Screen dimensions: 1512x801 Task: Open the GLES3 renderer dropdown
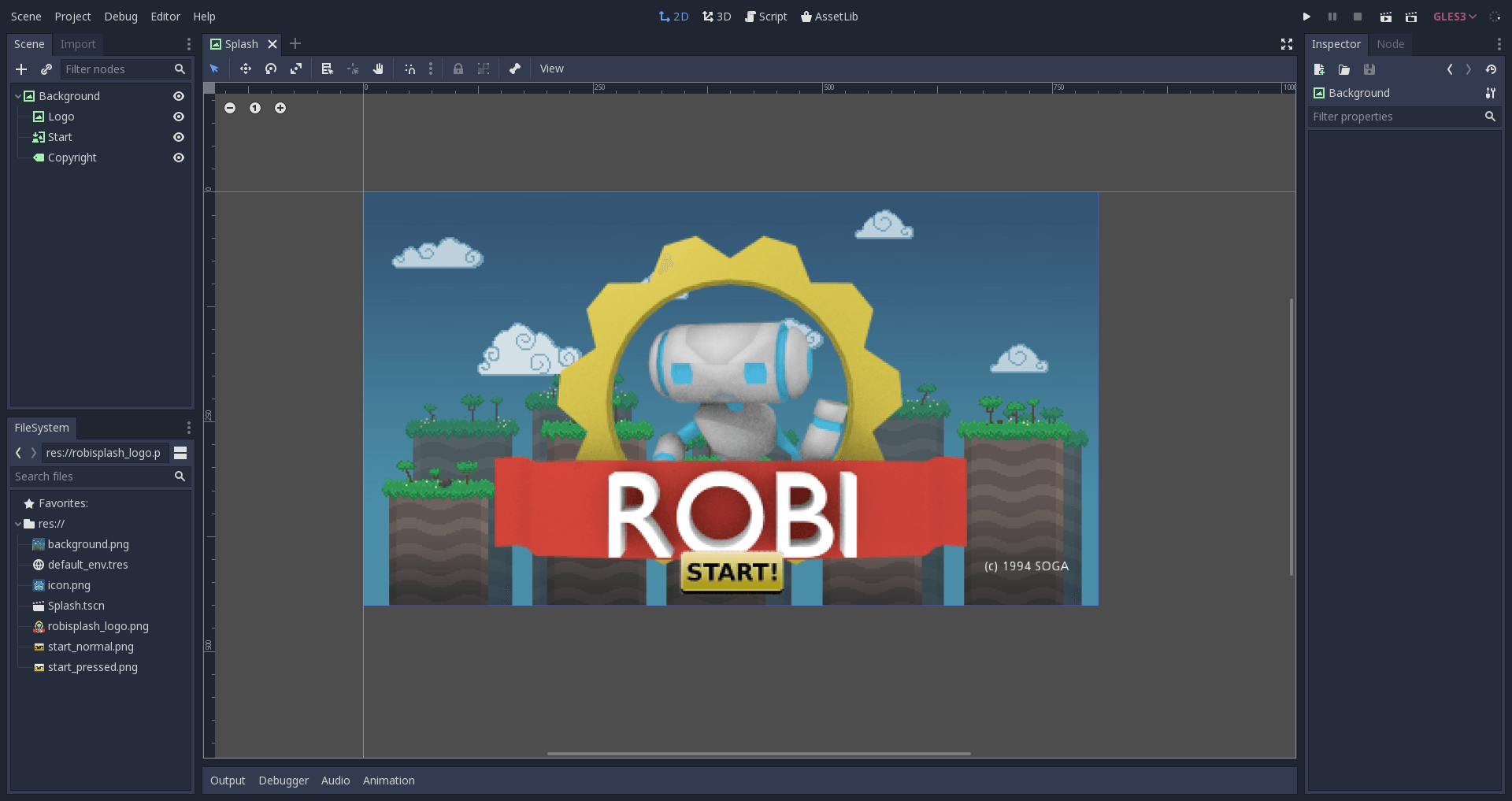pos(1455,17)
